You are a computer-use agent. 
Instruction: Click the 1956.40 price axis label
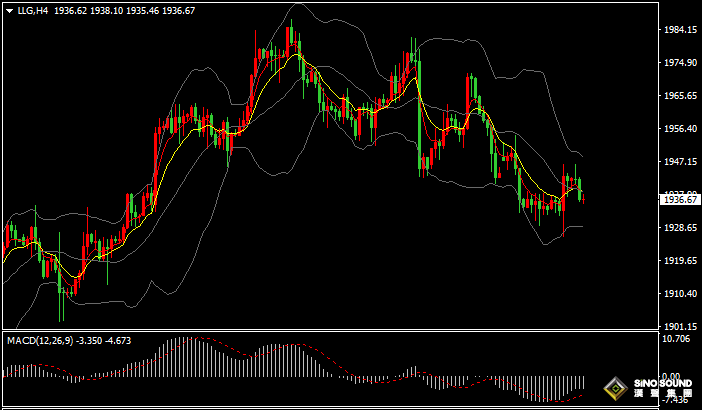(x=680, y=129)
